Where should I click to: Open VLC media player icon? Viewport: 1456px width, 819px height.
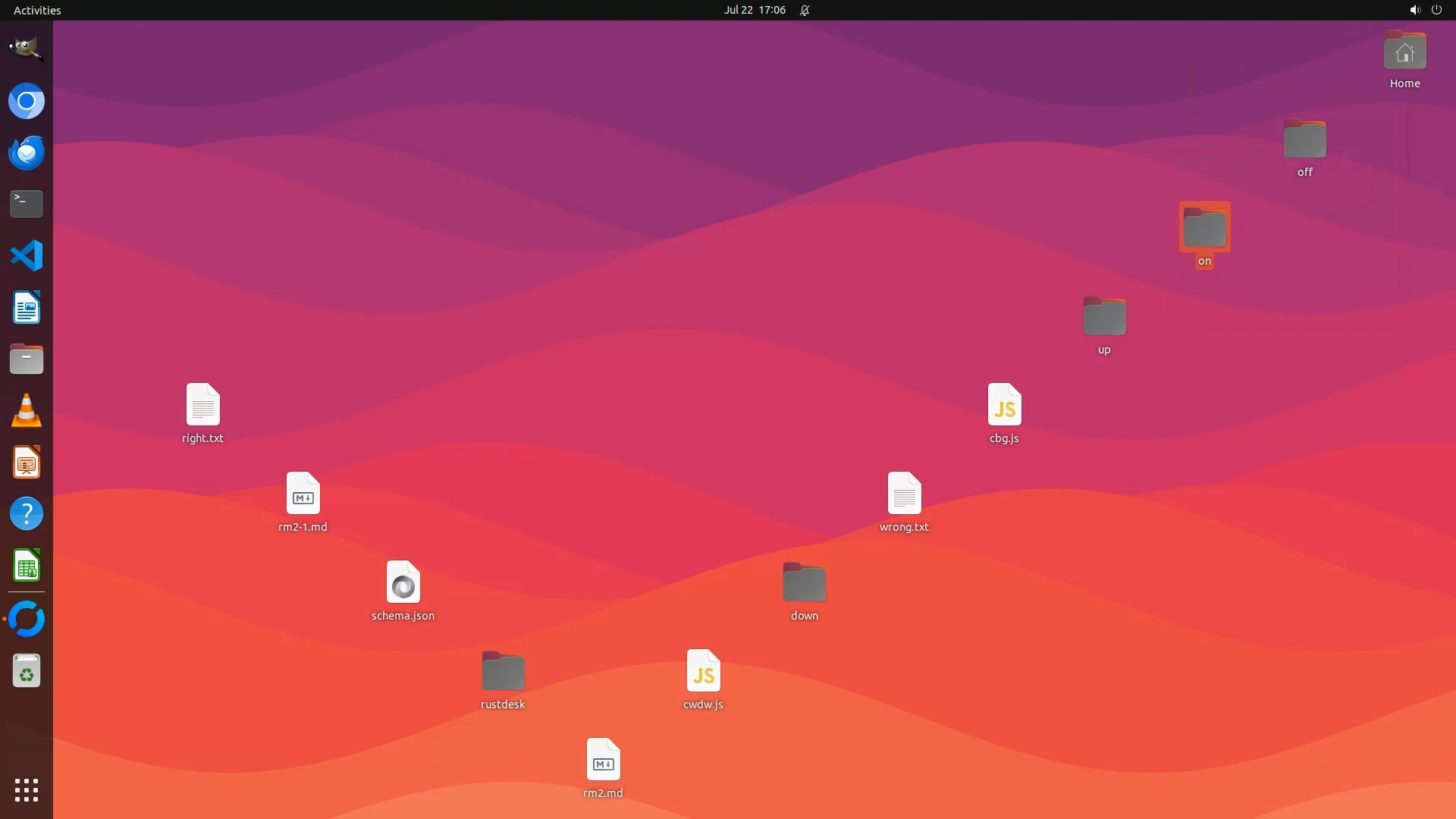pos(26,411)
